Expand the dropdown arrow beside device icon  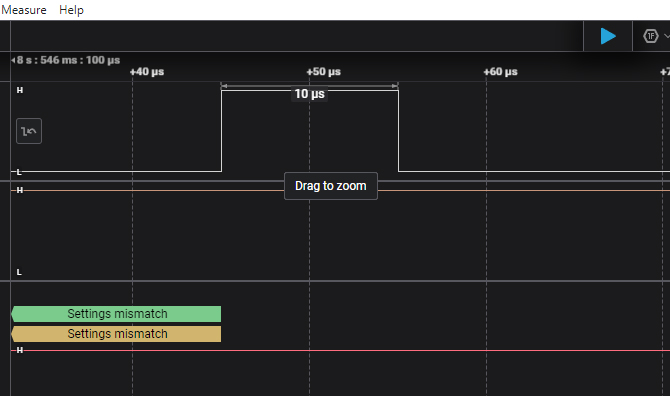[x=667, y=36]
